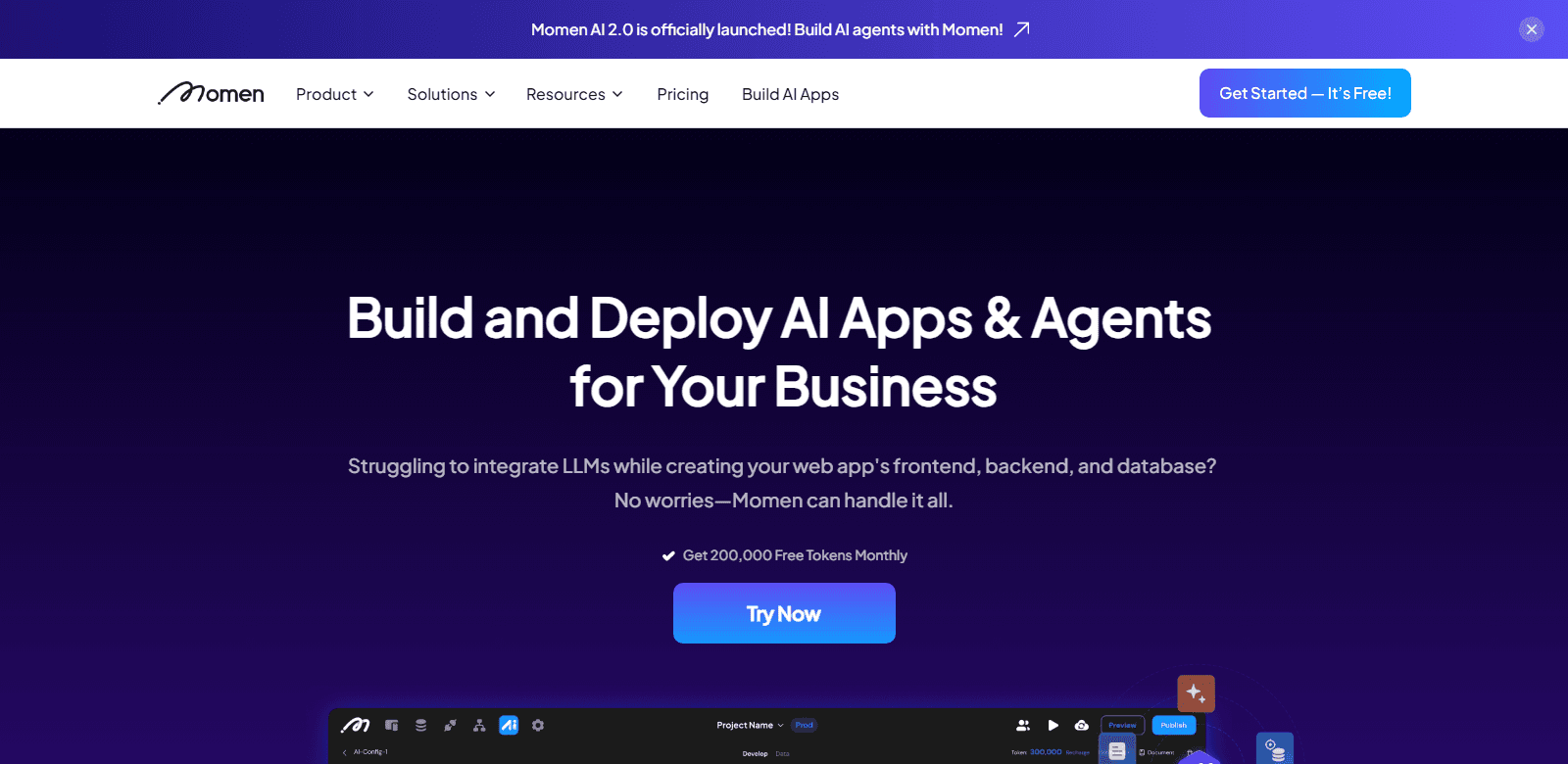Image resolution: width=1568 pixels, height=764 pixels.
Task: Click the play run icon in editor
Action: pyautogui.click(x=1053, y=726)
